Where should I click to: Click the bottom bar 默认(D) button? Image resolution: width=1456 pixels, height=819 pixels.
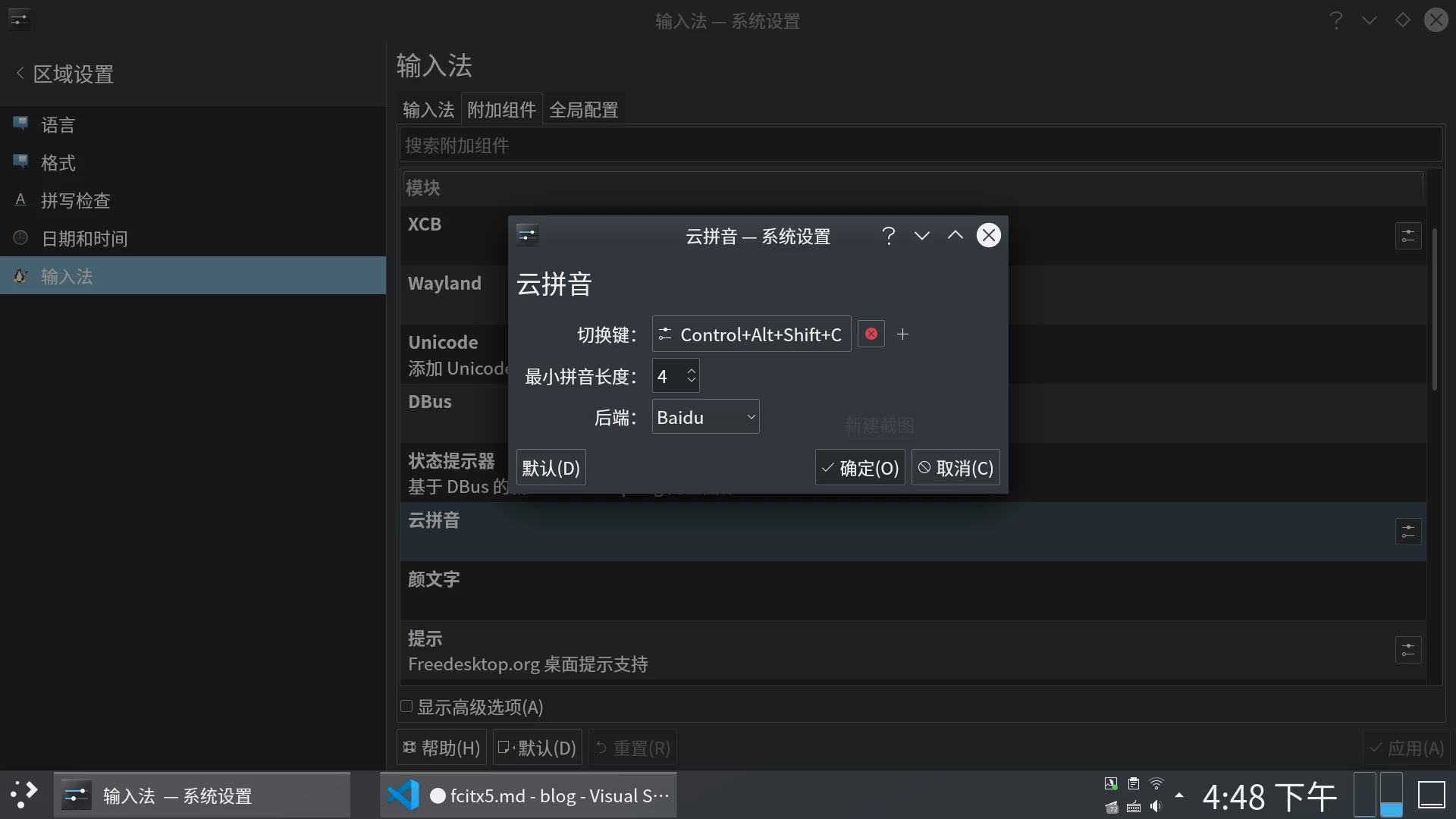click(538, 748)
